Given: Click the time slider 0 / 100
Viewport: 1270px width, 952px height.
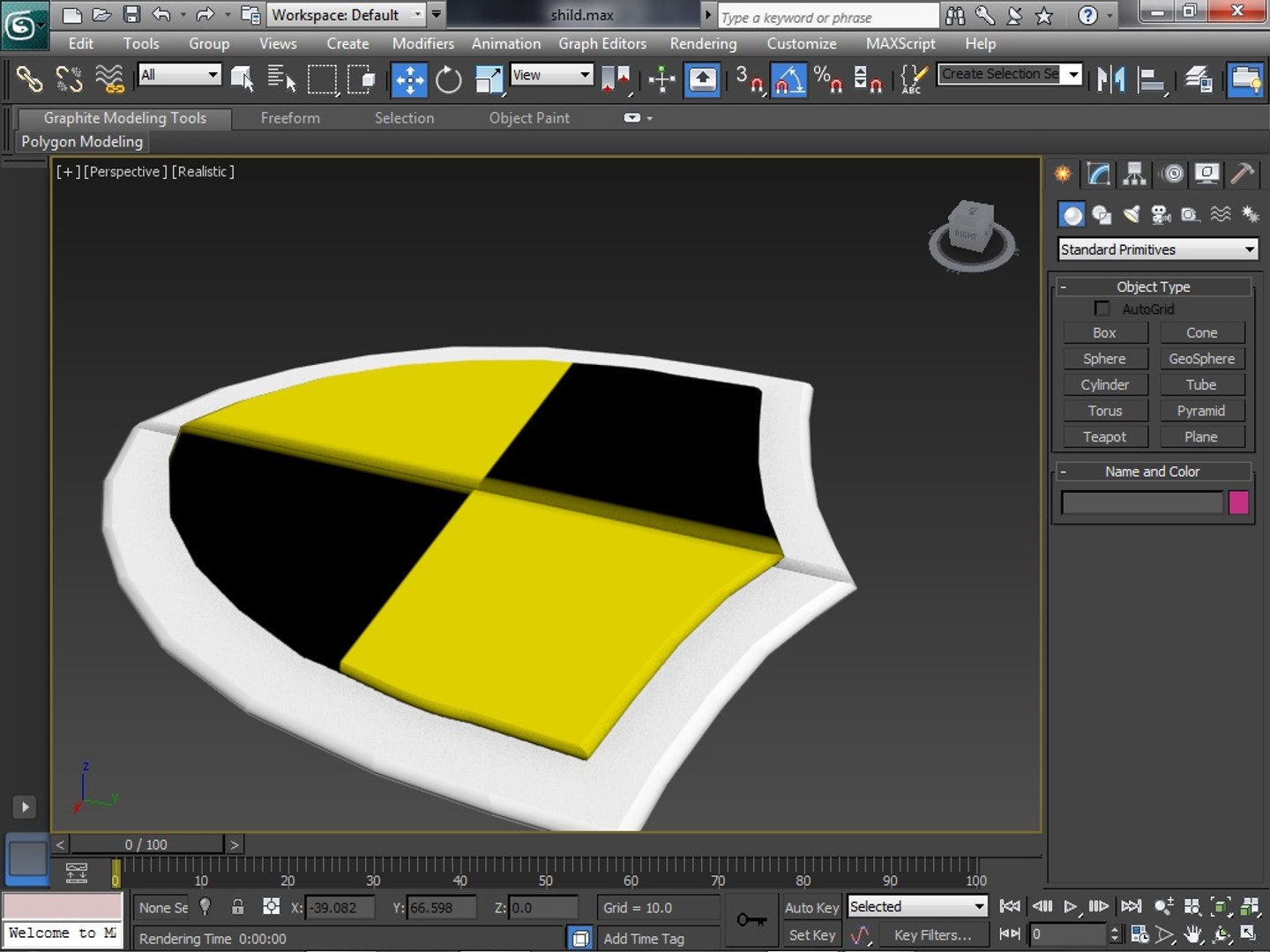Looking at the screenshot, I should tap(146, 844).
